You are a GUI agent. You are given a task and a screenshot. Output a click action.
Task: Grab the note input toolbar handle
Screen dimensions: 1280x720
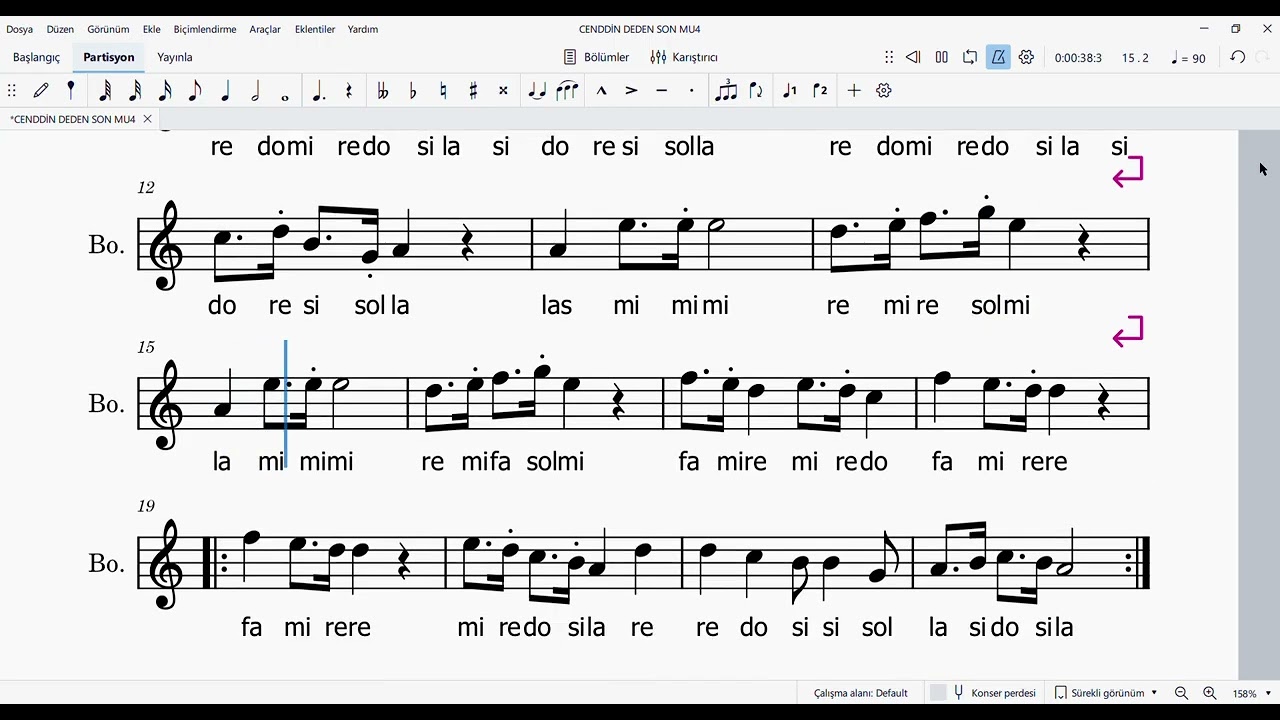pos(12,90)
